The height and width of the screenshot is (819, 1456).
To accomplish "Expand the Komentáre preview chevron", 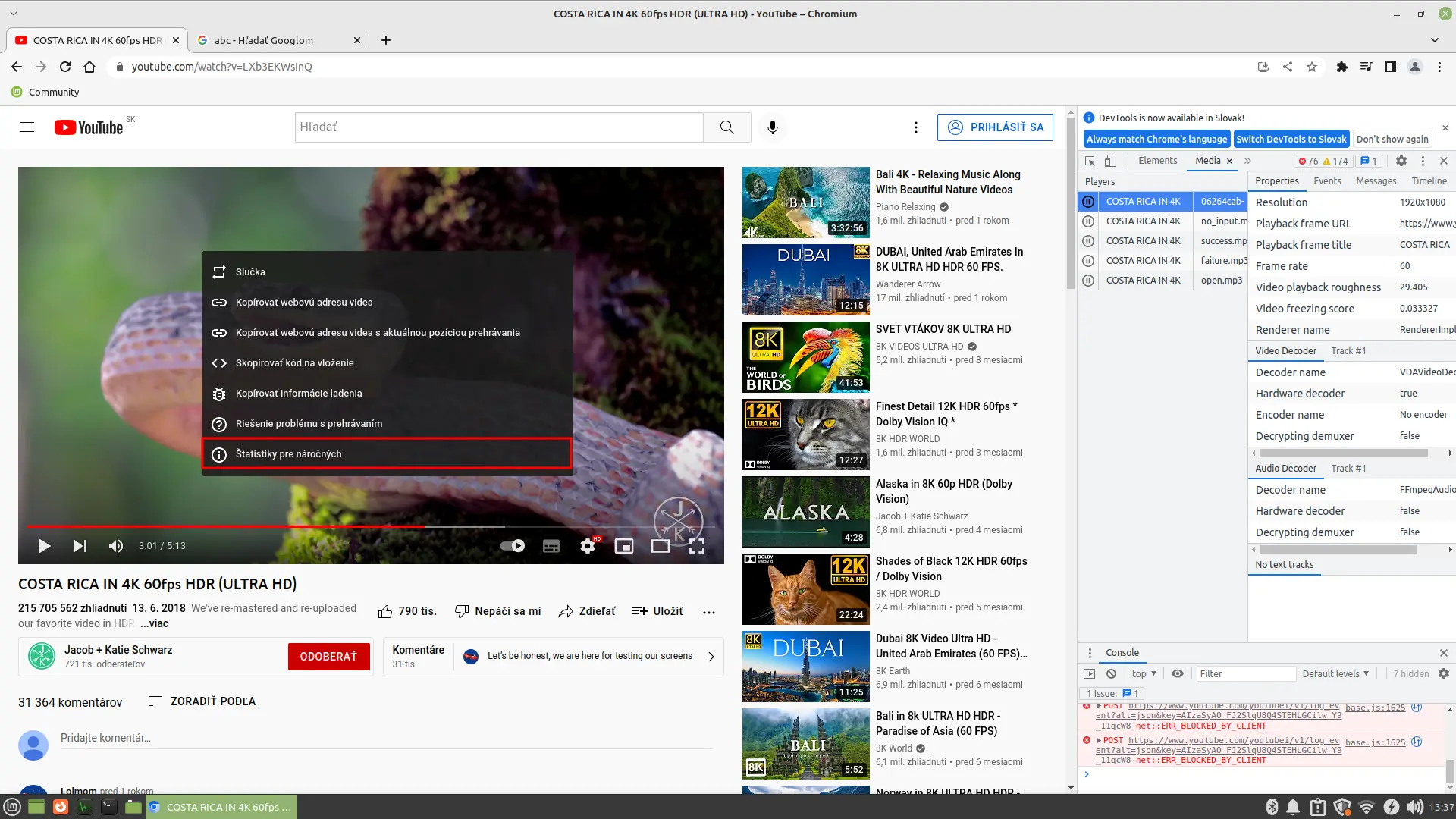I will (711, 657).
